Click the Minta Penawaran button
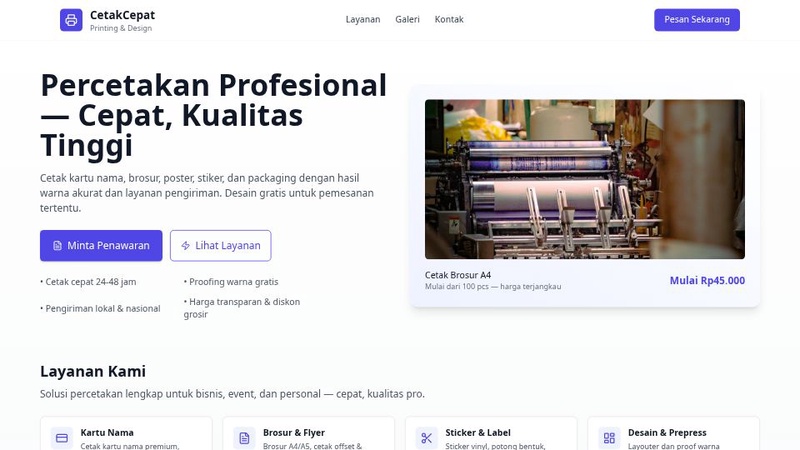The image size is (800, 450). click(x=101, y=245)
